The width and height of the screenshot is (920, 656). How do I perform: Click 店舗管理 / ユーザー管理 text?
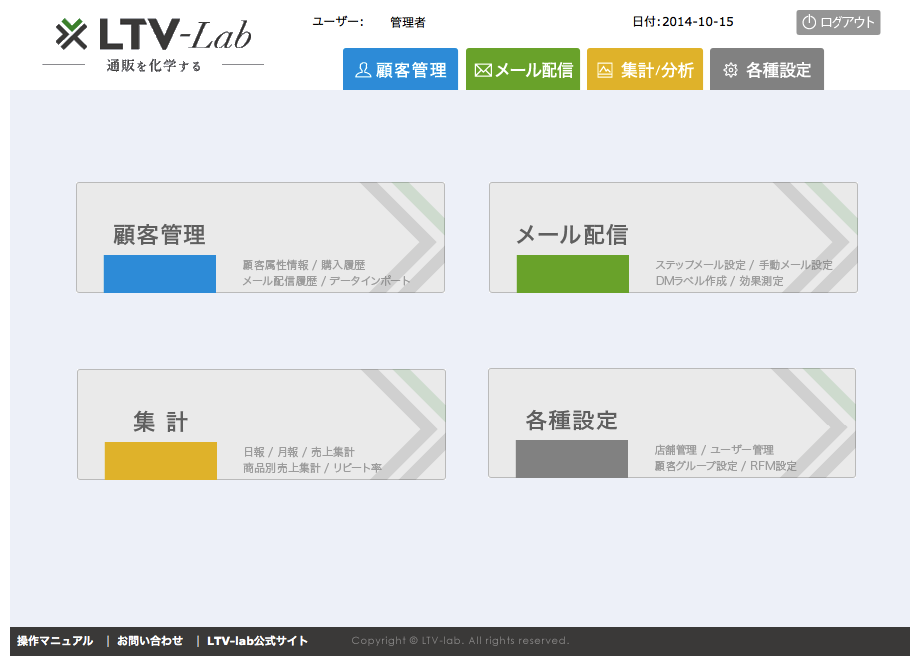[x=714, y=450]
